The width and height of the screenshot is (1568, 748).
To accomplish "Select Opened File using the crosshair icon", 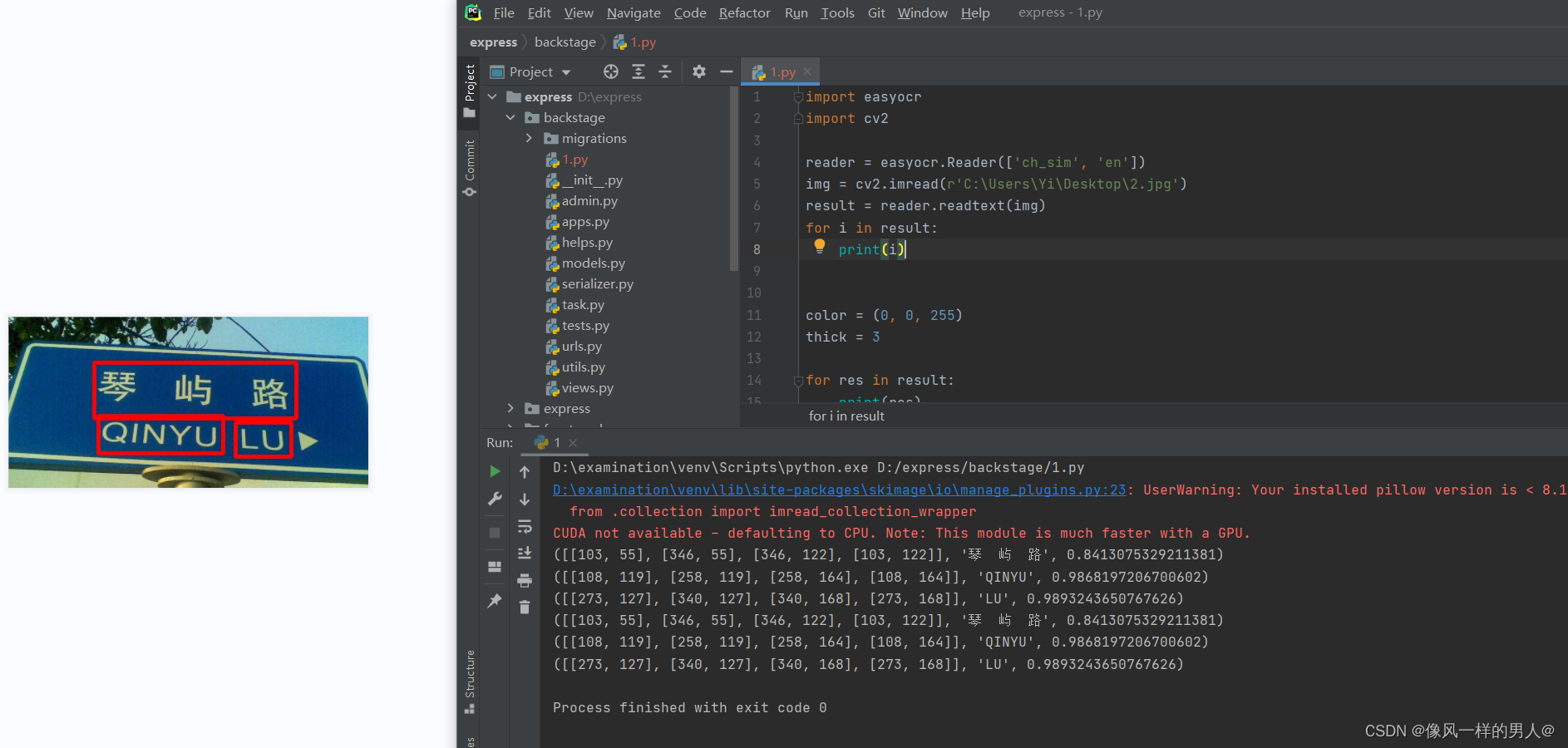I will tap(610, 71).
